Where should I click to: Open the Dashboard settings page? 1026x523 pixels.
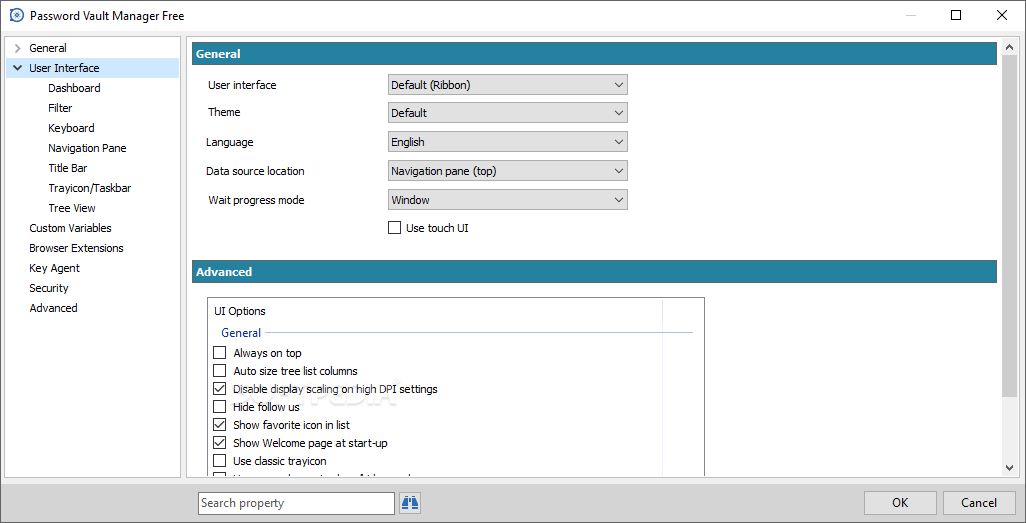74,88
